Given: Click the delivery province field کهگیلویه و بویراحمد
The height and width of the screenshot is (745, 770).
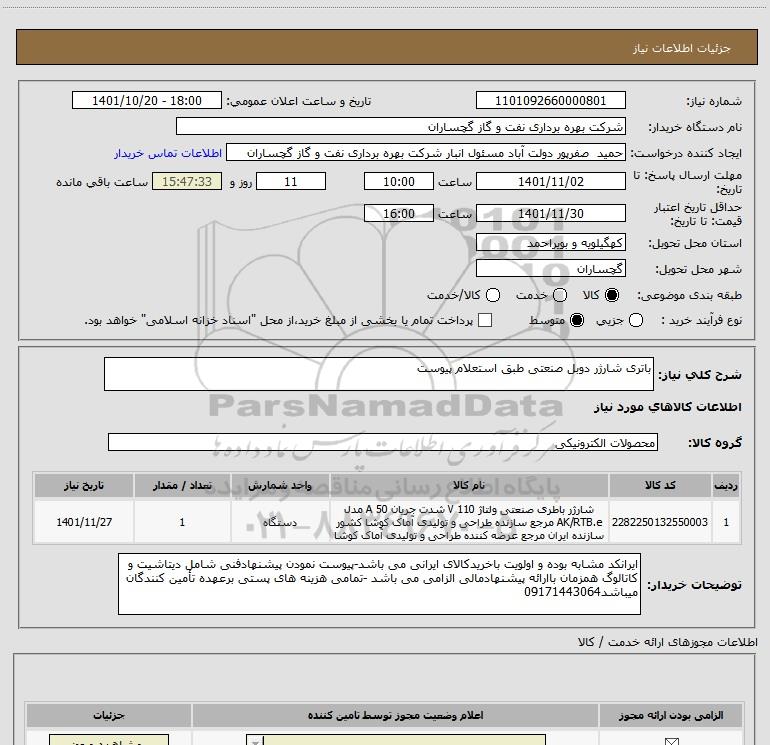Looking at the screenshot, I should 550,243.
